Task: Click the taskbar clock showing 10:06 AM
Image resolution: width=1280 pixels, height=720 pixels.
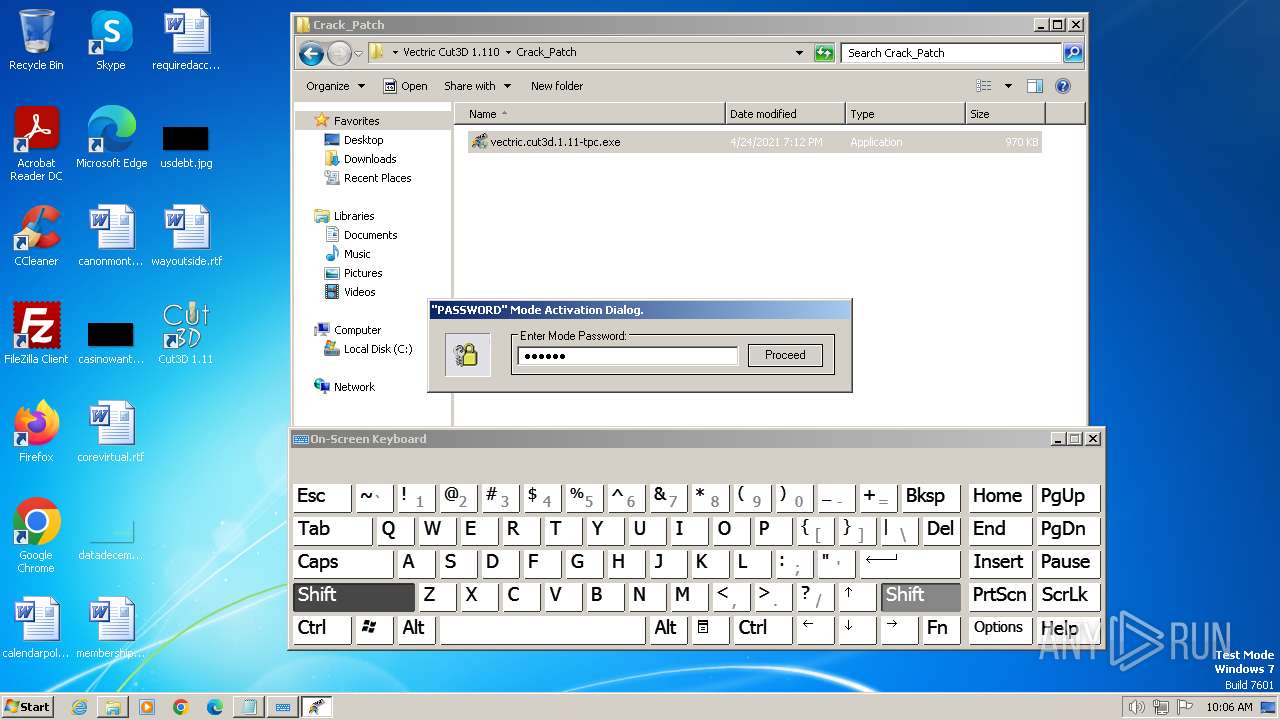Action: (x=1229, y=707)
